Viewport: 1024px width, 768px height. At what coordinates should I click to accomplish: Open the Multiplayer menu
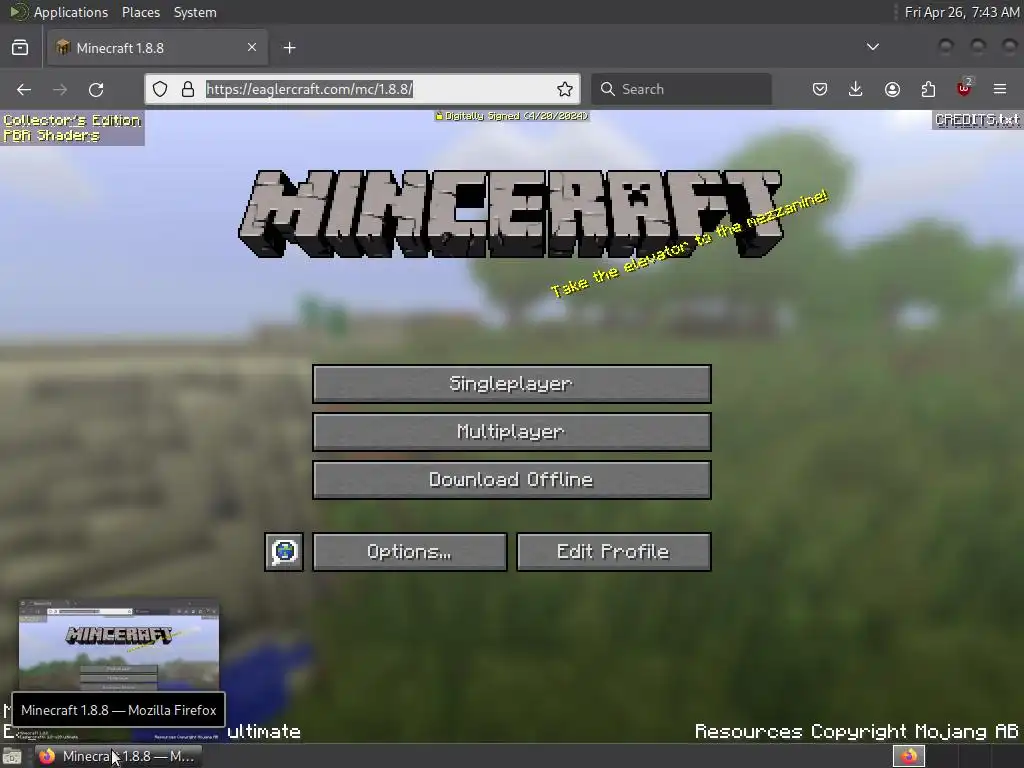tap(511, 432)
